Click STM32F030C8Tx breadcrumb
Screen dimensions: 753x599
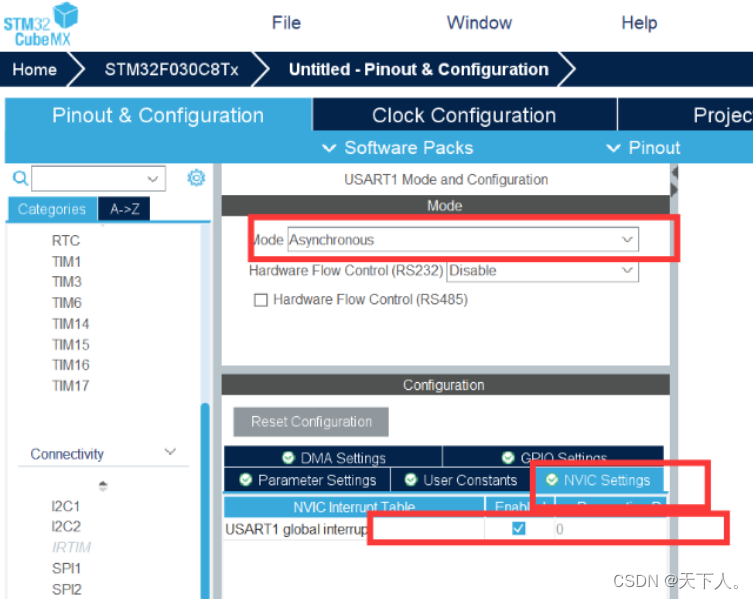171,69
